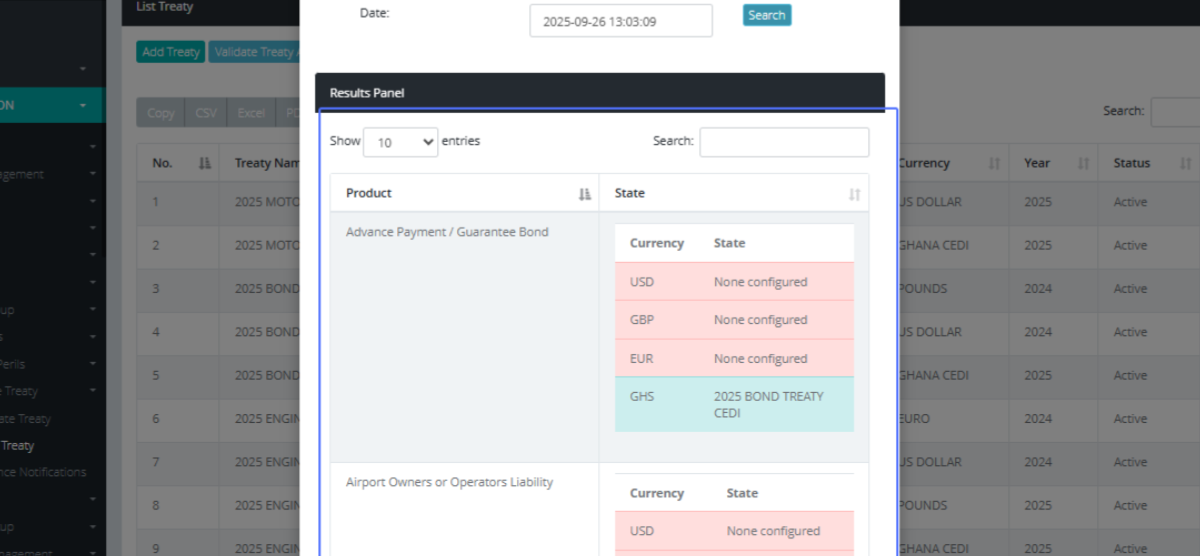Image resolution: width=1200 pixels, height=556 pixels.
Task: Focus the Results Panel search box
Action: pyautogui.click(x=784, y=142)
